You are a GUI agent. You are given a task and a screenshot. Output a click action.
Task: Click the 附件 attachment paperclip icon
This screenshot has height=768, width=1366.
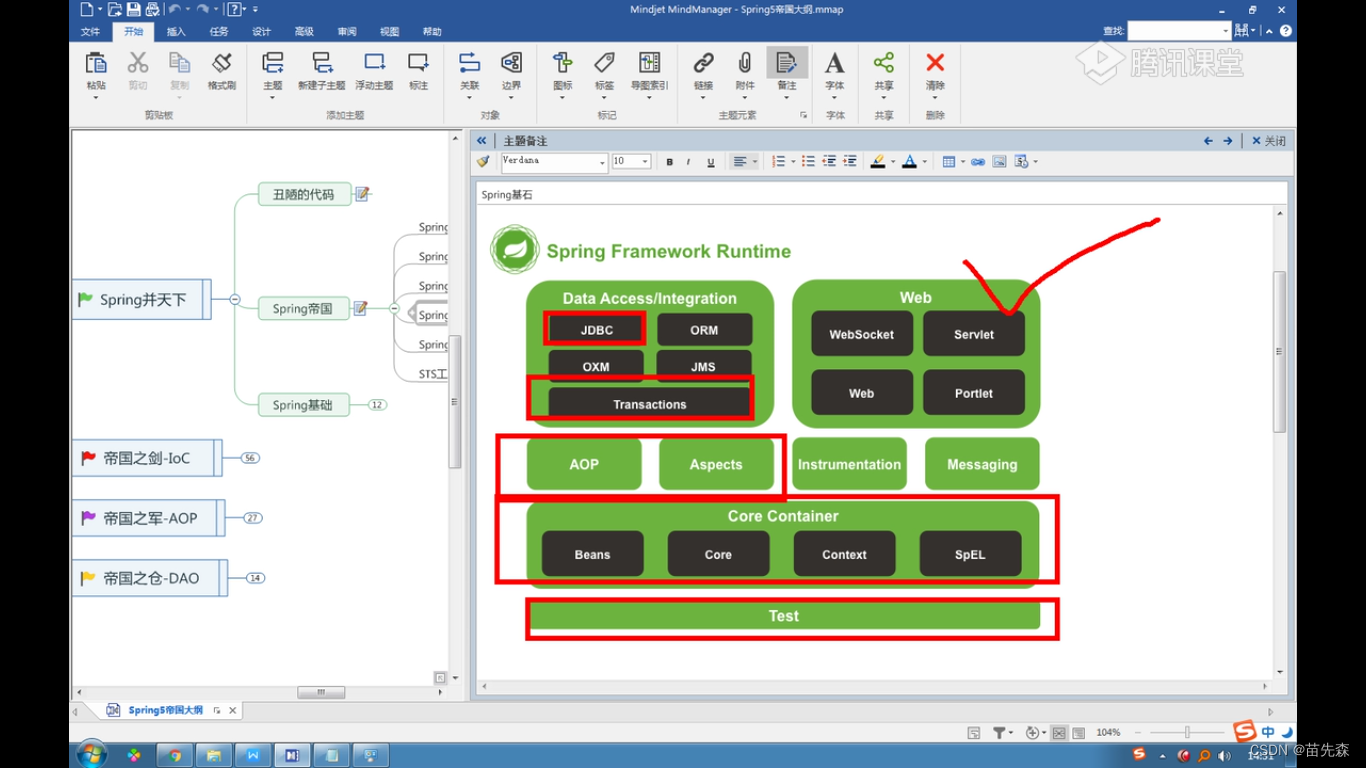point(745,64)
